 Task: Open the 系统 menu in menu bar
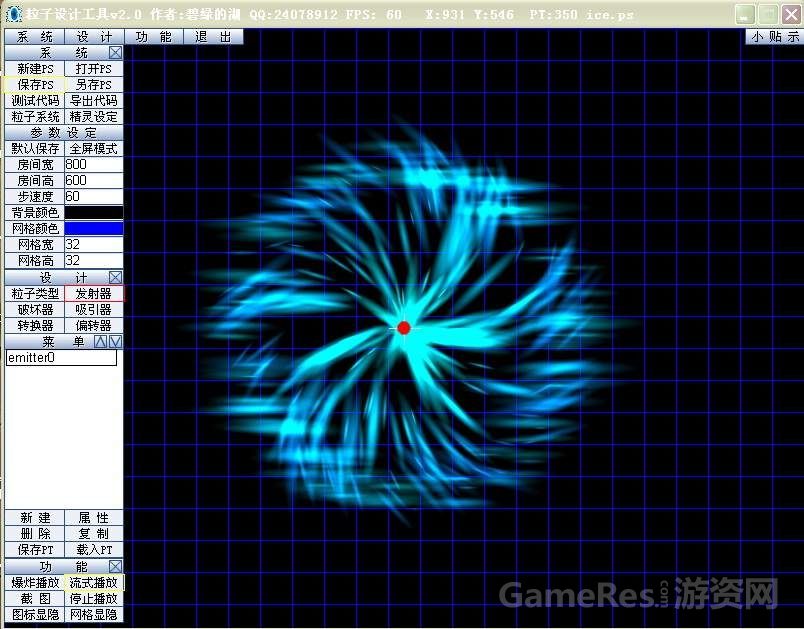pos(35,36)
